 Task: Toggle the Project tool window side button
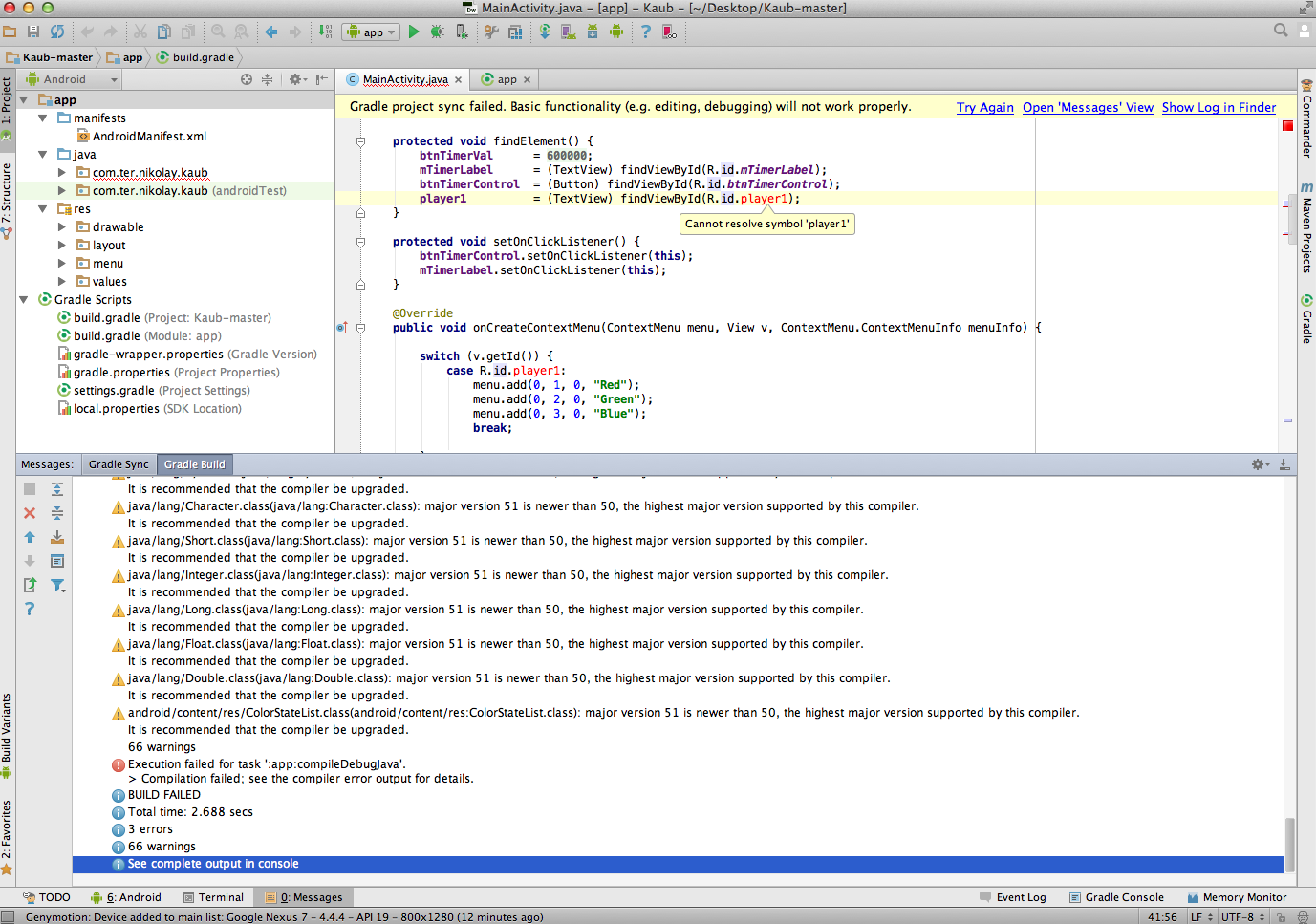(x=7, y=108)
